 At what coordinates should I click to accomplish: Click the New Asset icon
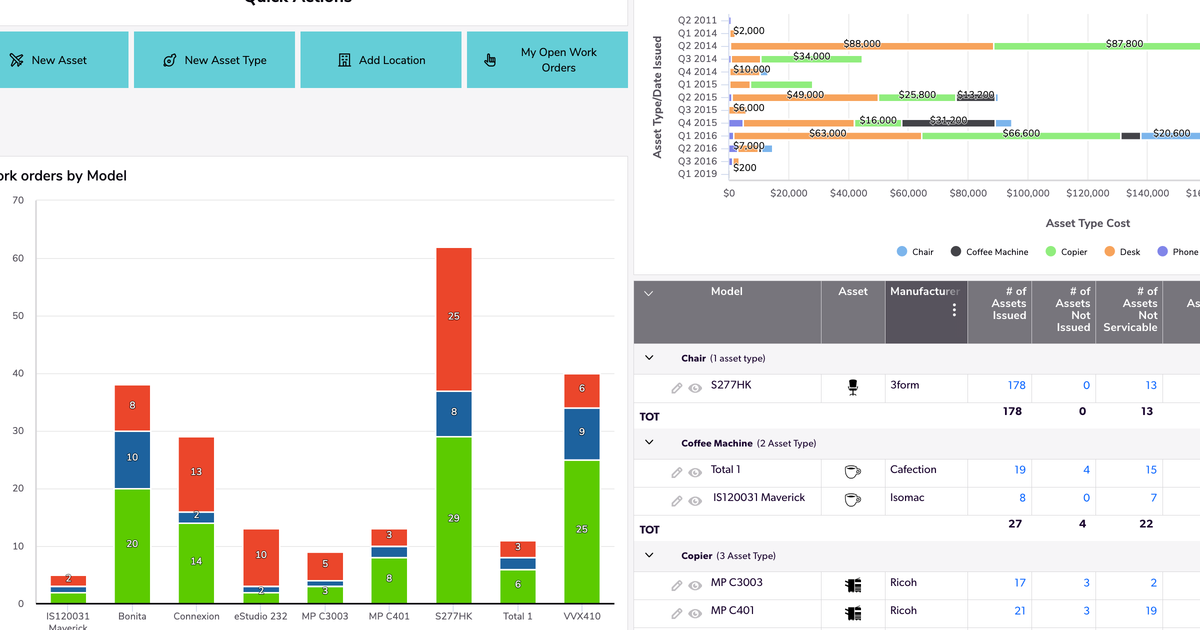tap(16, 60)
